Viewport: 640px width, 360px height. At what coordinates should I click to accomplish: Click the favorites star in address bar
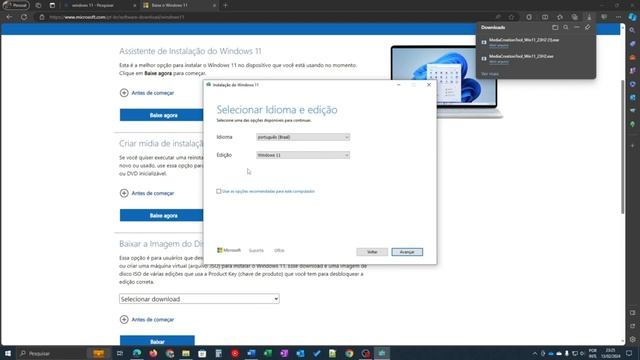pyautogui.click(x=511, y=17)
